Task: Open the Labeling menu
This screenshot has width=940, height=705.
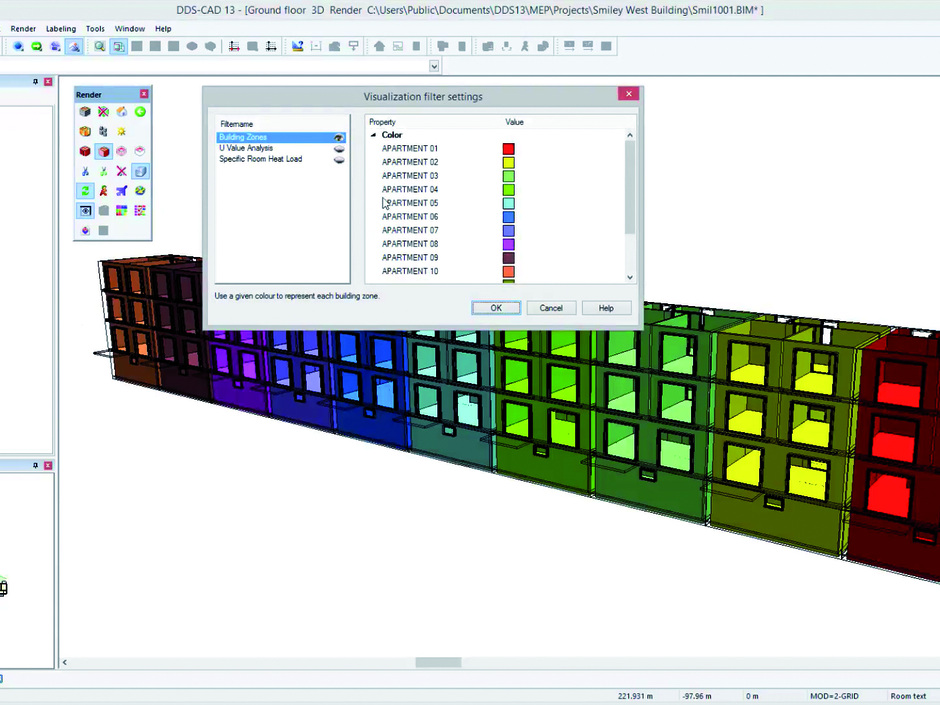Action: 61,28
